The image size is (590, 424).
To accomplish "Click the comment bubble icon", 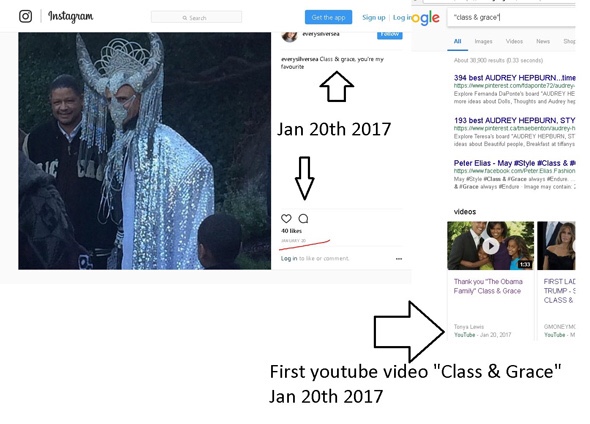I will tap(303, 218).
